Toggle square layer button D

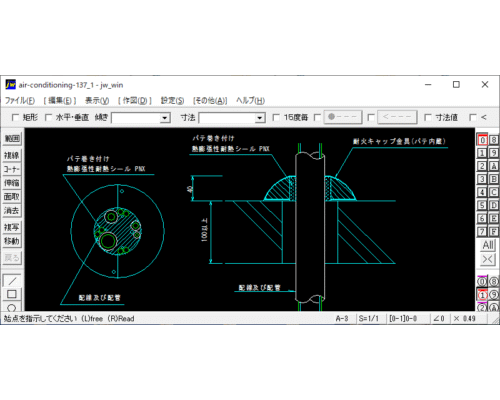click(x=494, y=205)
